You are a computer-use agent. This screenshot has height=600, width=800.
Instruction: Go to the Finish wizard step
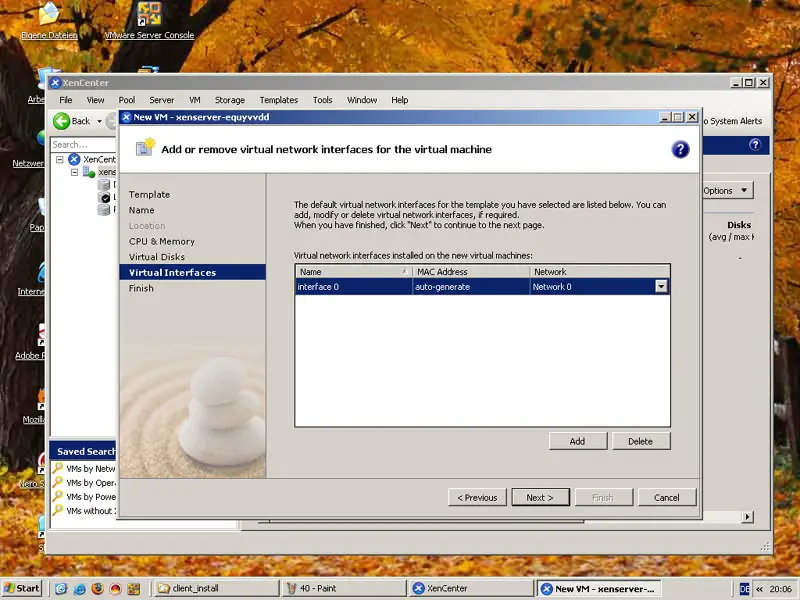click(141, 288)
